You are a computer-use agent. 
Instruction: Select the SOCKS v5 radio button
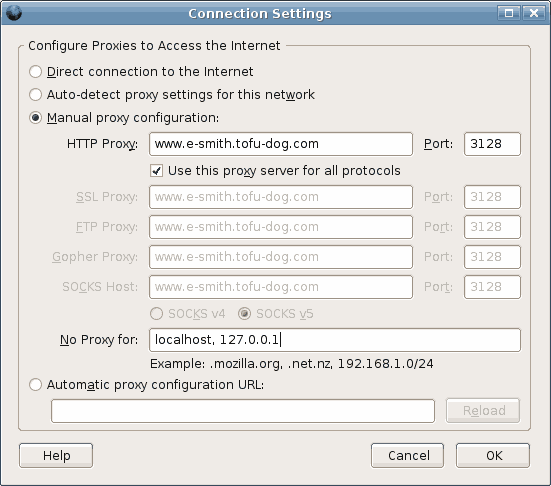tap(245, 313)
